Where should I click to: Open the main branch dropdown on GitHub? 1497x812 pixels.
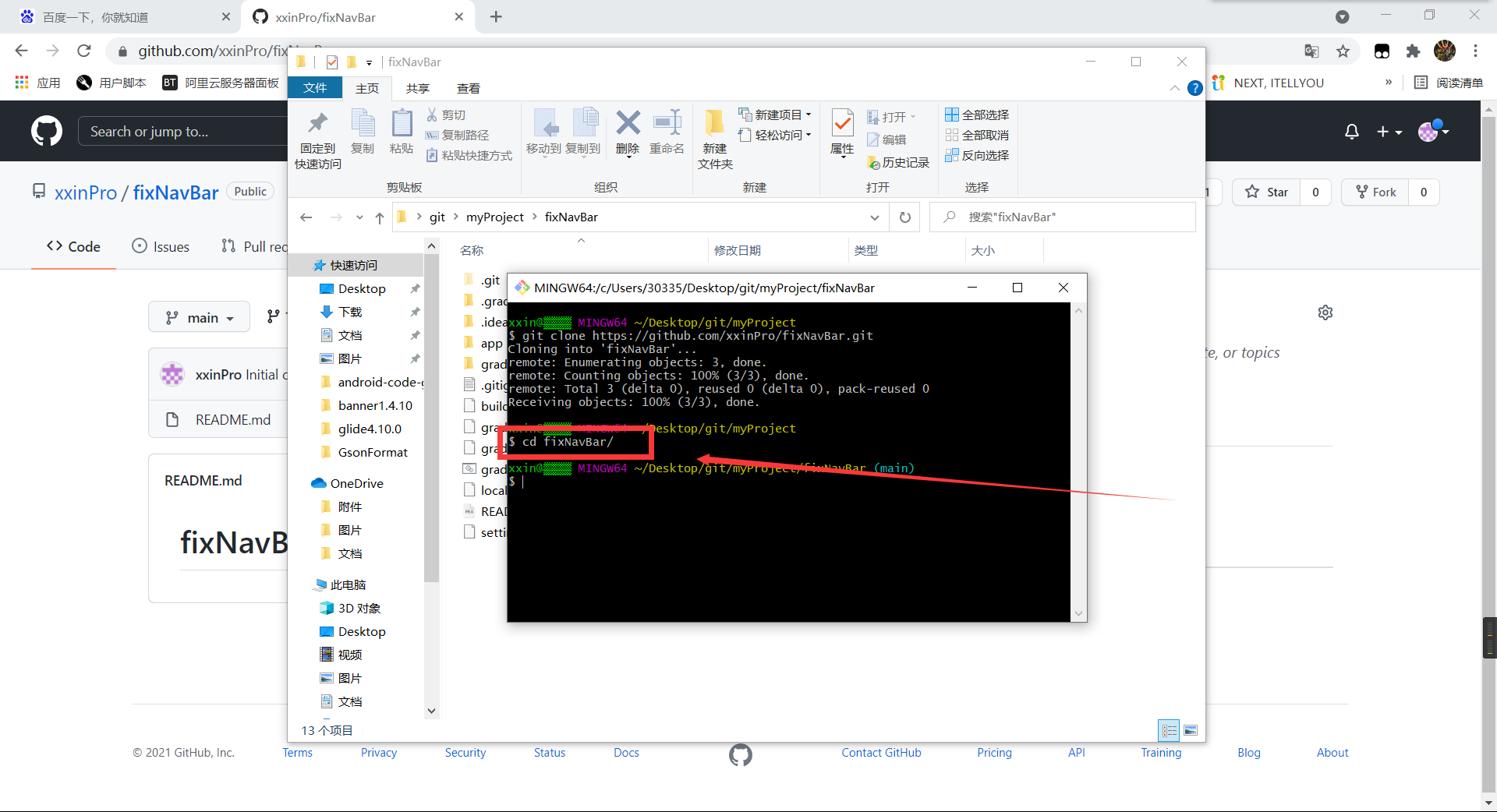pyautogui.click(x=200, y=317)
